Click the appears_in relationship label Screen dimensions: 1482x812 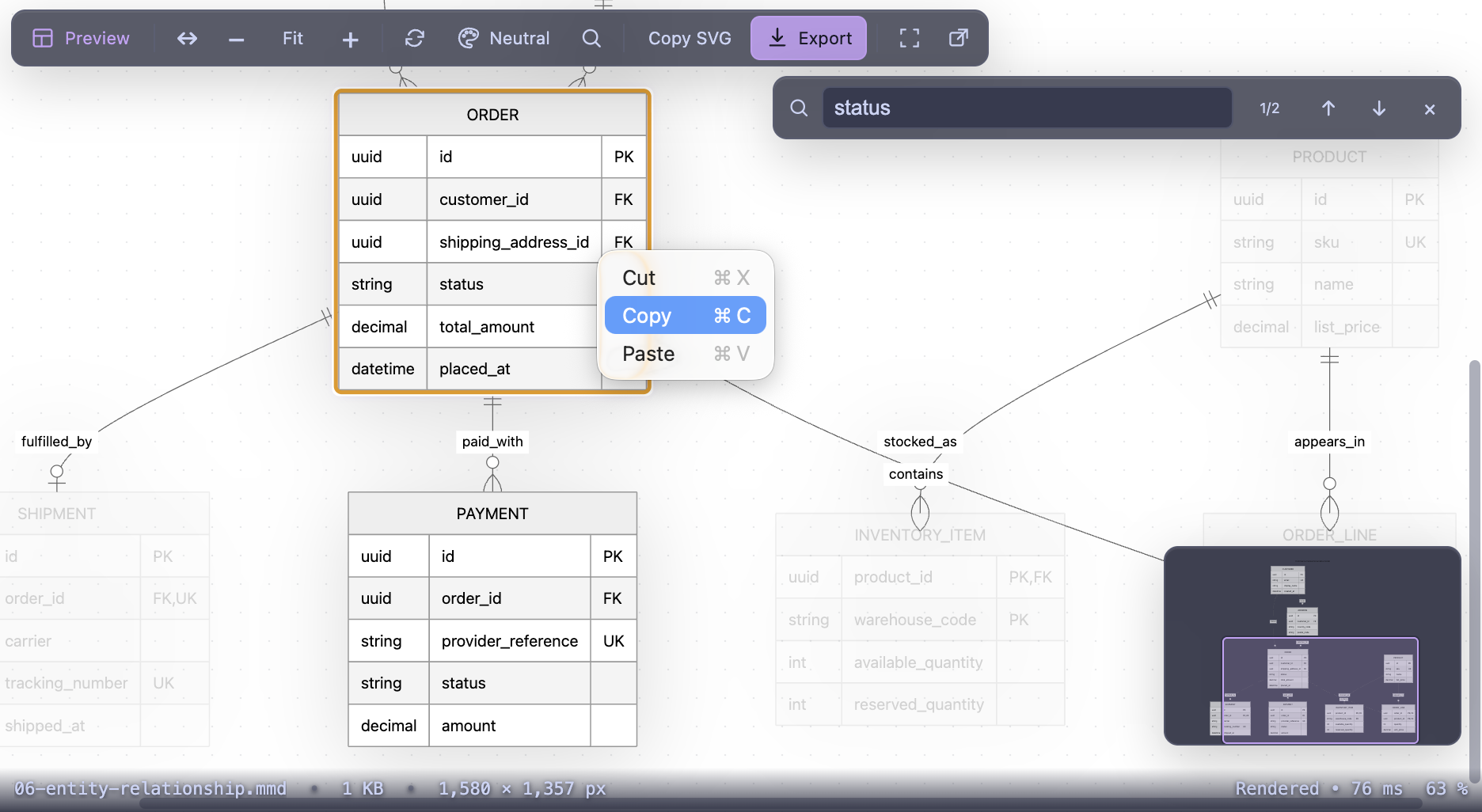(1329, 442)
